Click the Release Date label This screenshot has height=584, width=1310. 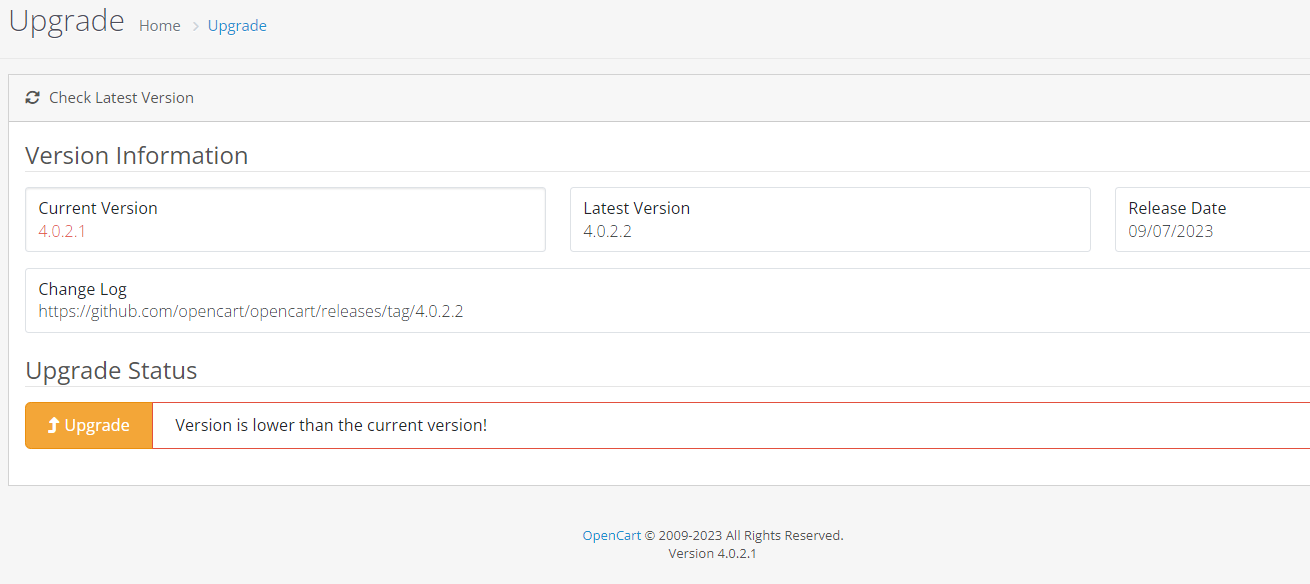pyautogui.click(x=1177, y=208)
